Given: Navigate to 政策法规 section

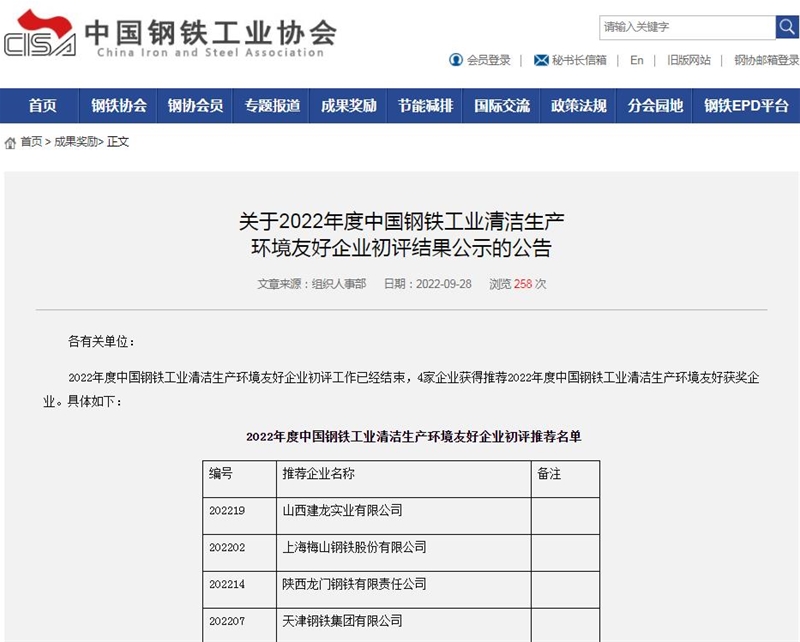Looking at the screenshot, I should (x=578, y=106).
